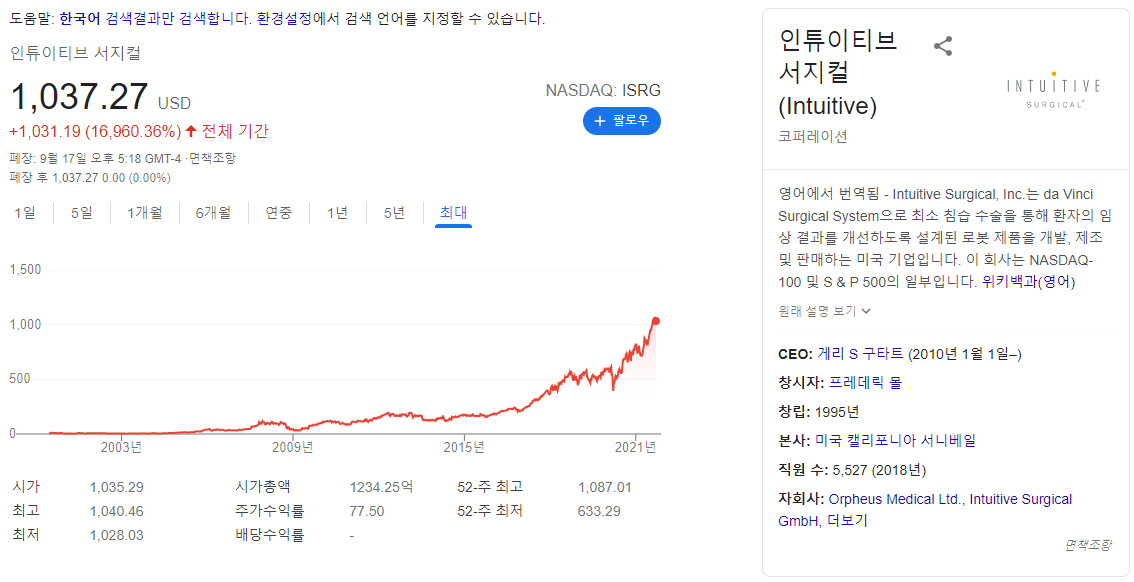Screen dimensions: 1134x582
Task: Click the 팔로우 follow button
Action: (x=622, y=121)
